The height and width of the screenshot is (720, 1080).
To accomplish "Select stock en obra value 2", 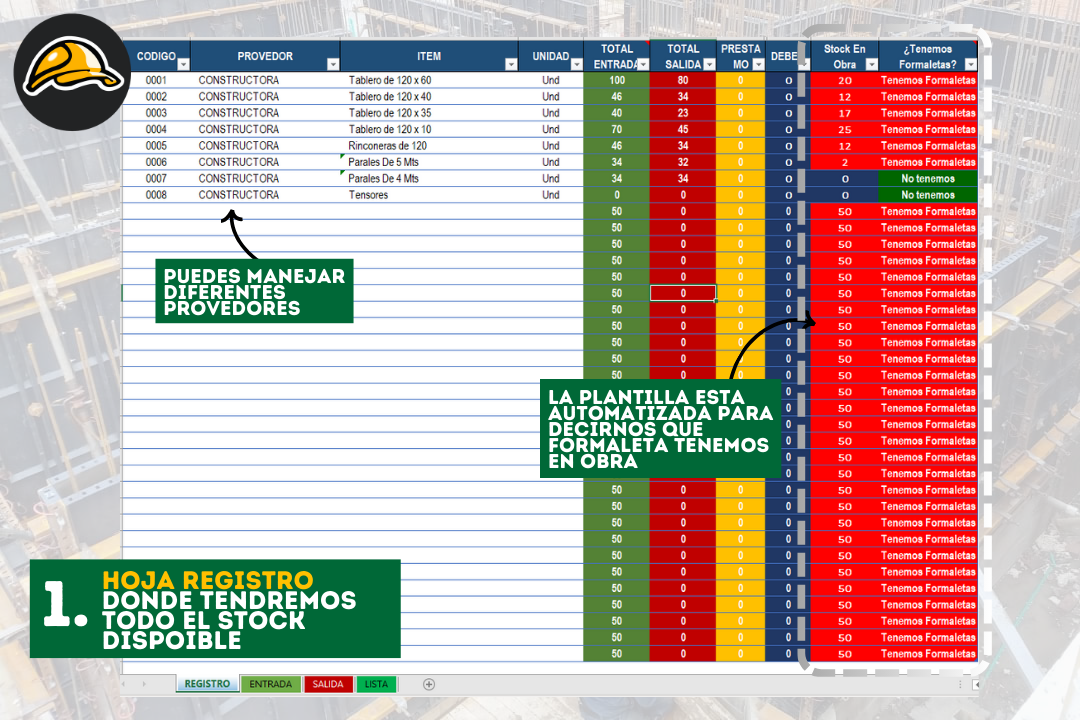I will pos(844,162).
